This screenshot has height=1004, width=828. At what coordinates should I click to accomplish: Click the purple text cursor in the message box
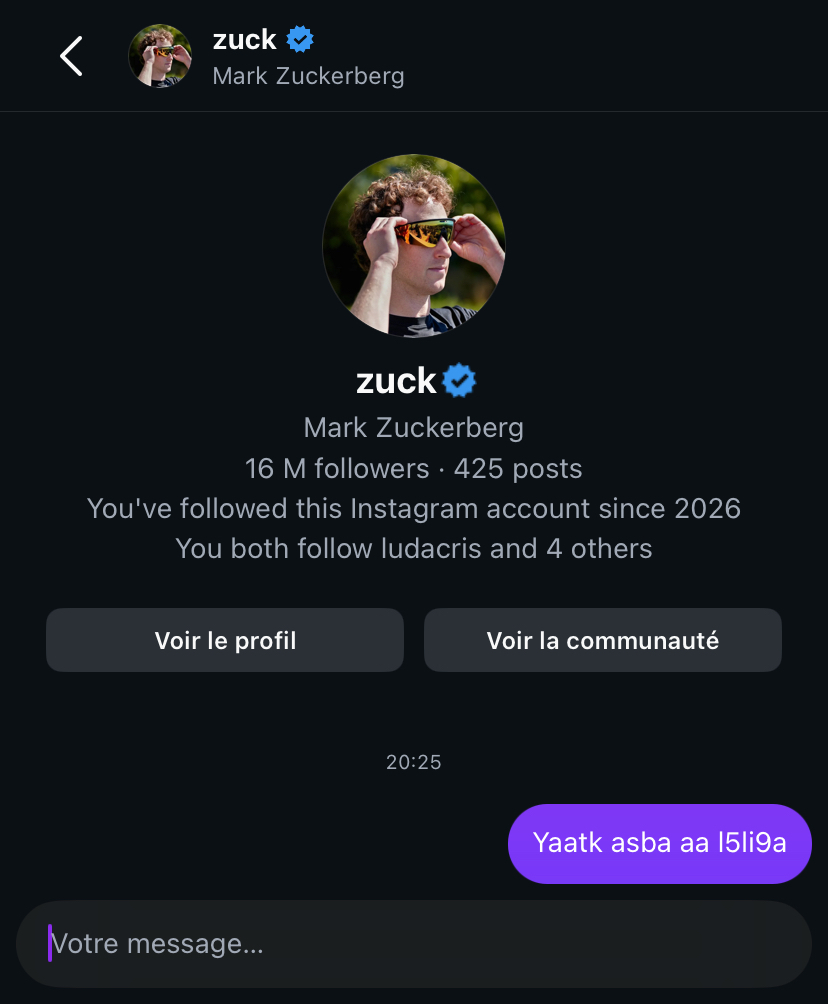point(49,943)
